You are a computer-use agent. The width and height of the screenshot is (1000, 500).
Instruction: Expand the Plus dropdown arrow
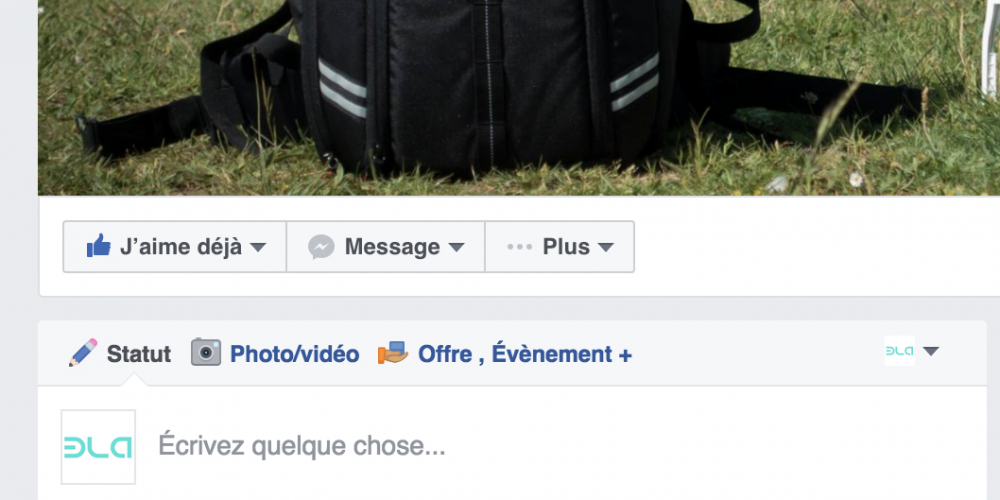[605, 247]
